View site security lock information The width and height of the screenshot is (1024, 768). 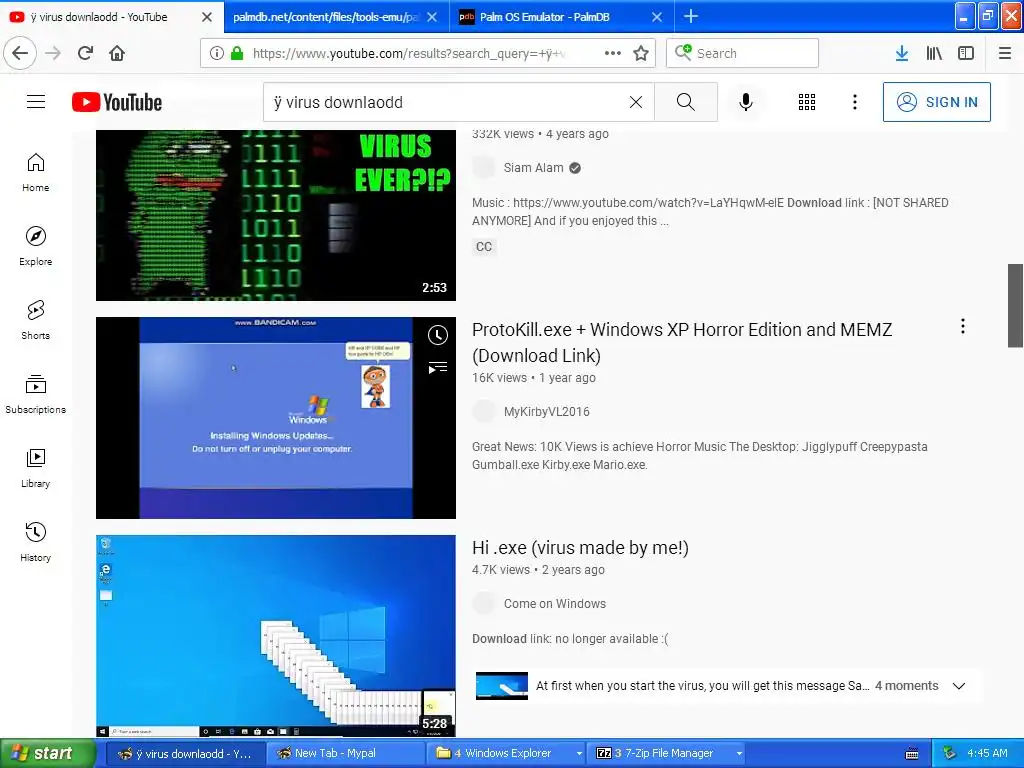[237, 53]
